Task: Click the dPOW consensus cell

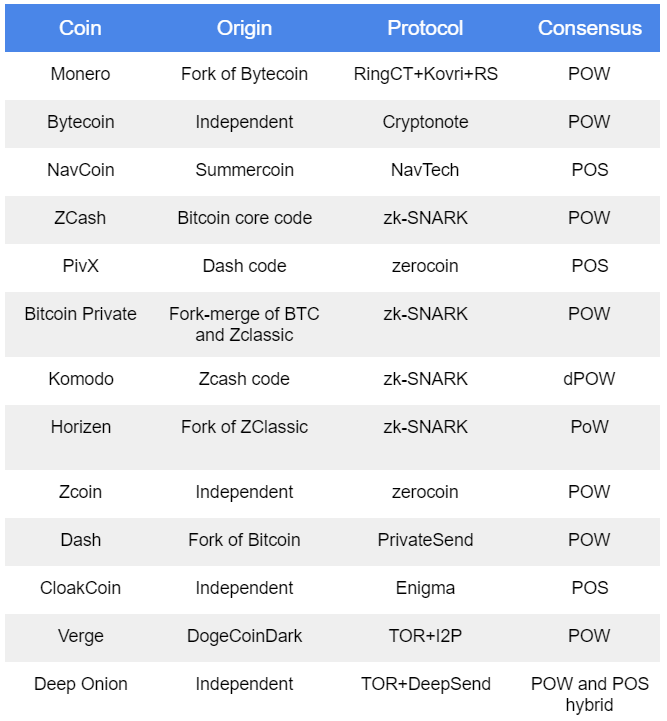Action: [589, 379]
